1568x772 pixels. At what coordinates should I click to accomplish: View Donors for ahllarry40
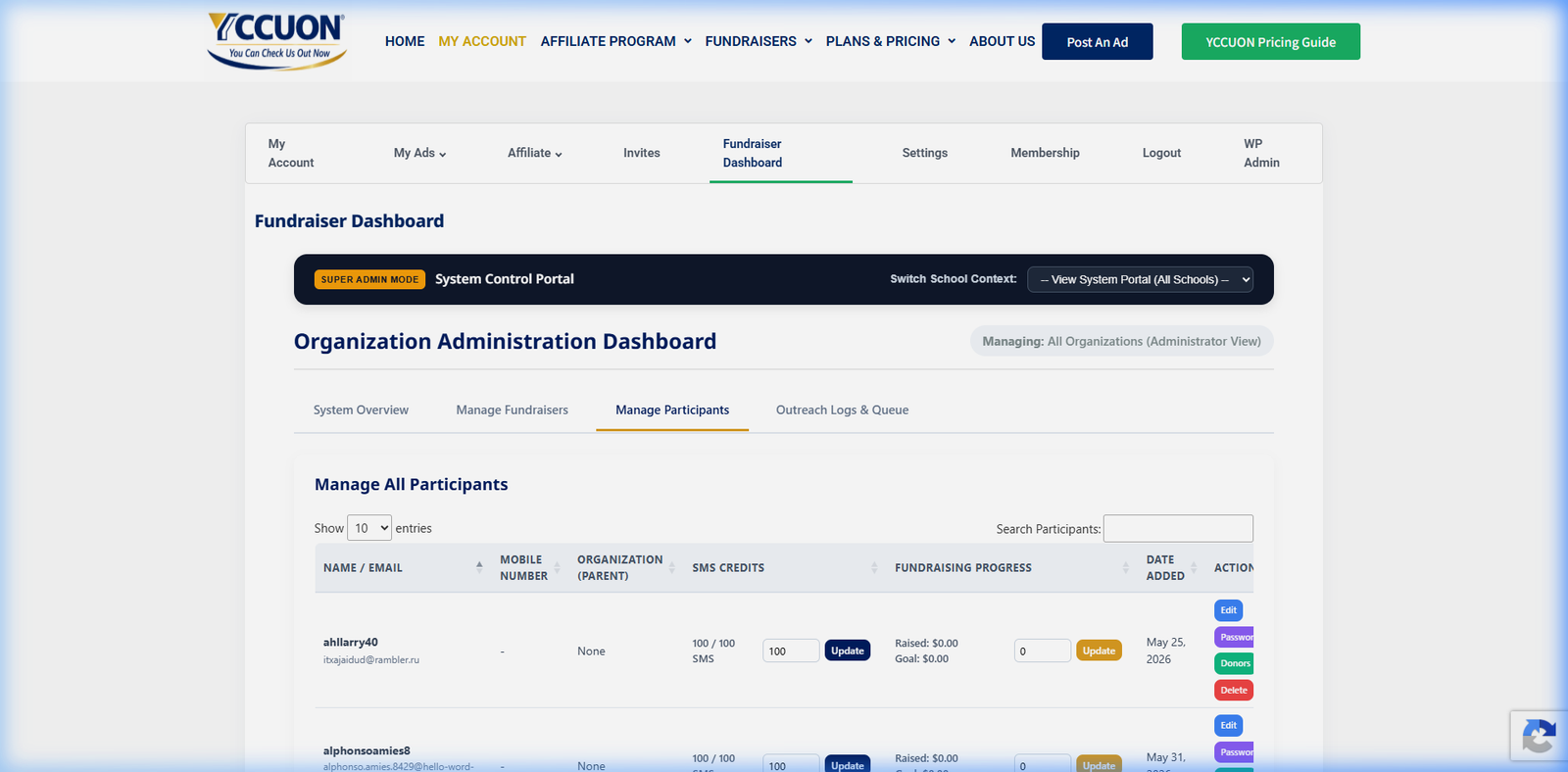1234,663
